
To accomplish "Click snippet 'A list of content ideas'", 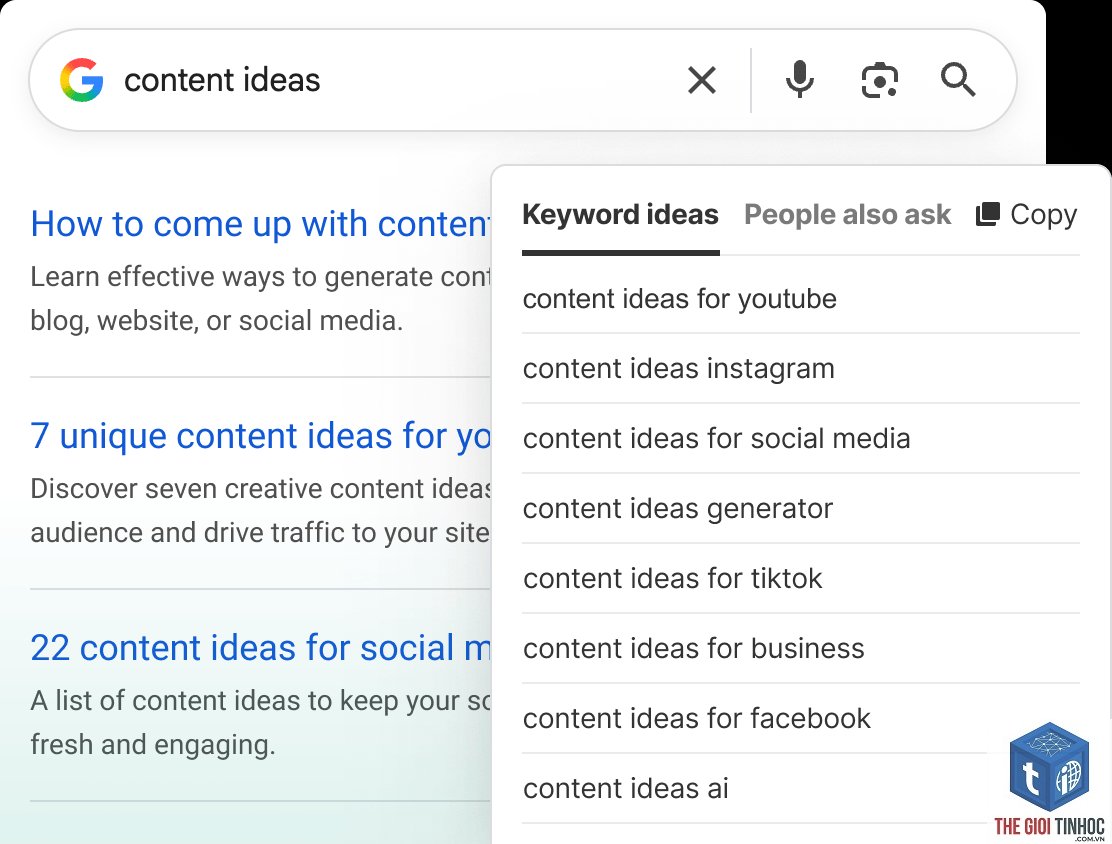I will pyautogui.click(x=260, y=723).
